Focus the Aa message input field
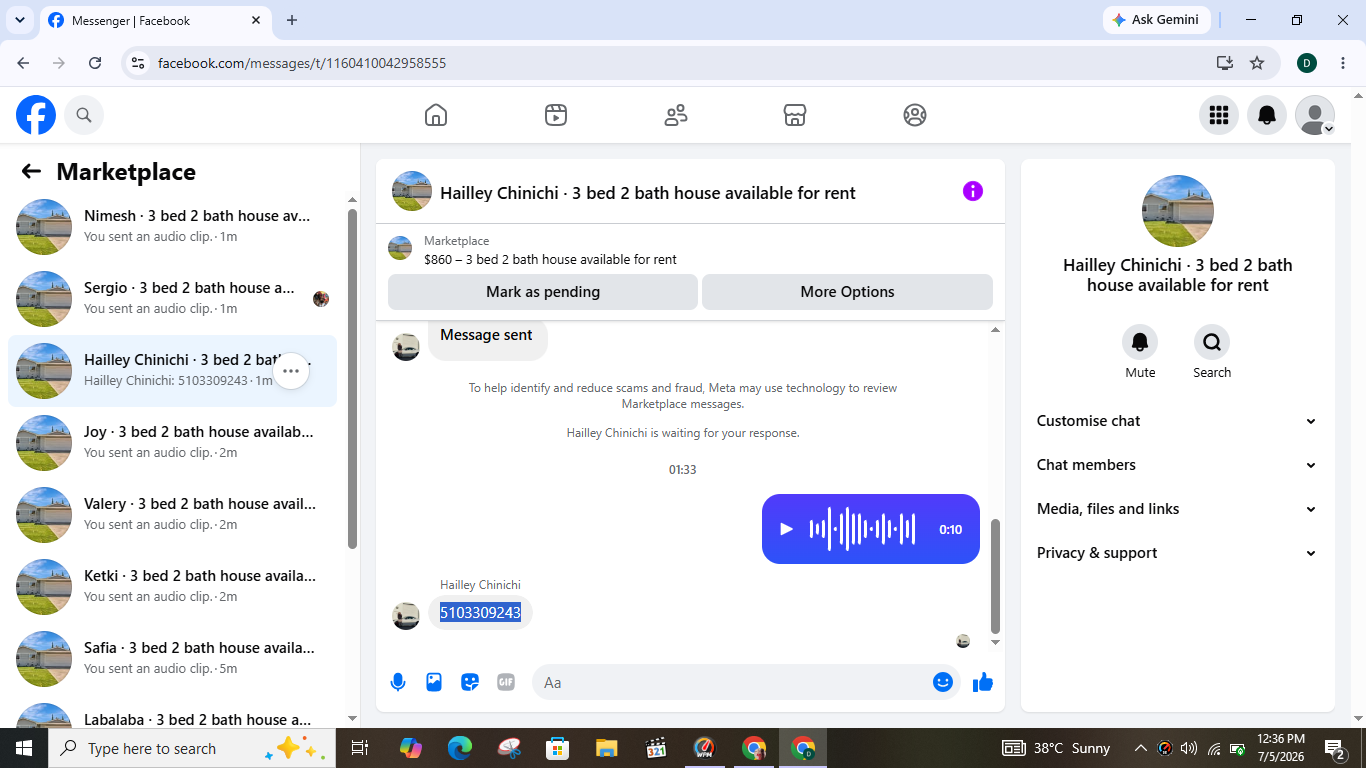 click(x=746, y=682)
